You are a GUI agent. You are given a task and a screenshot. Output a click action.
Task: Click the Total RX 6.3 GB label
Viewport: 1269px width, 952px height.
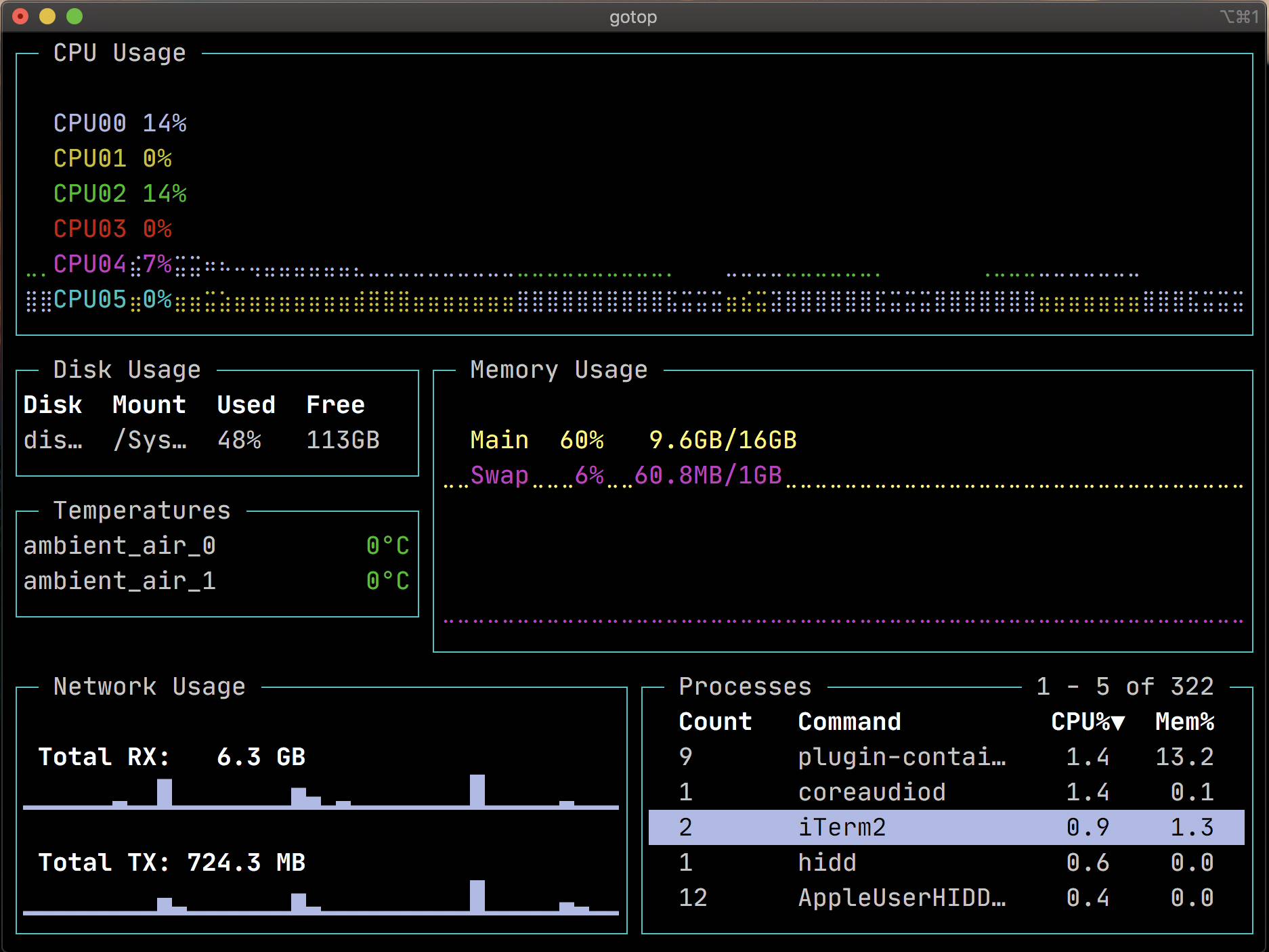pyautogui.click(x=172, y=757)
